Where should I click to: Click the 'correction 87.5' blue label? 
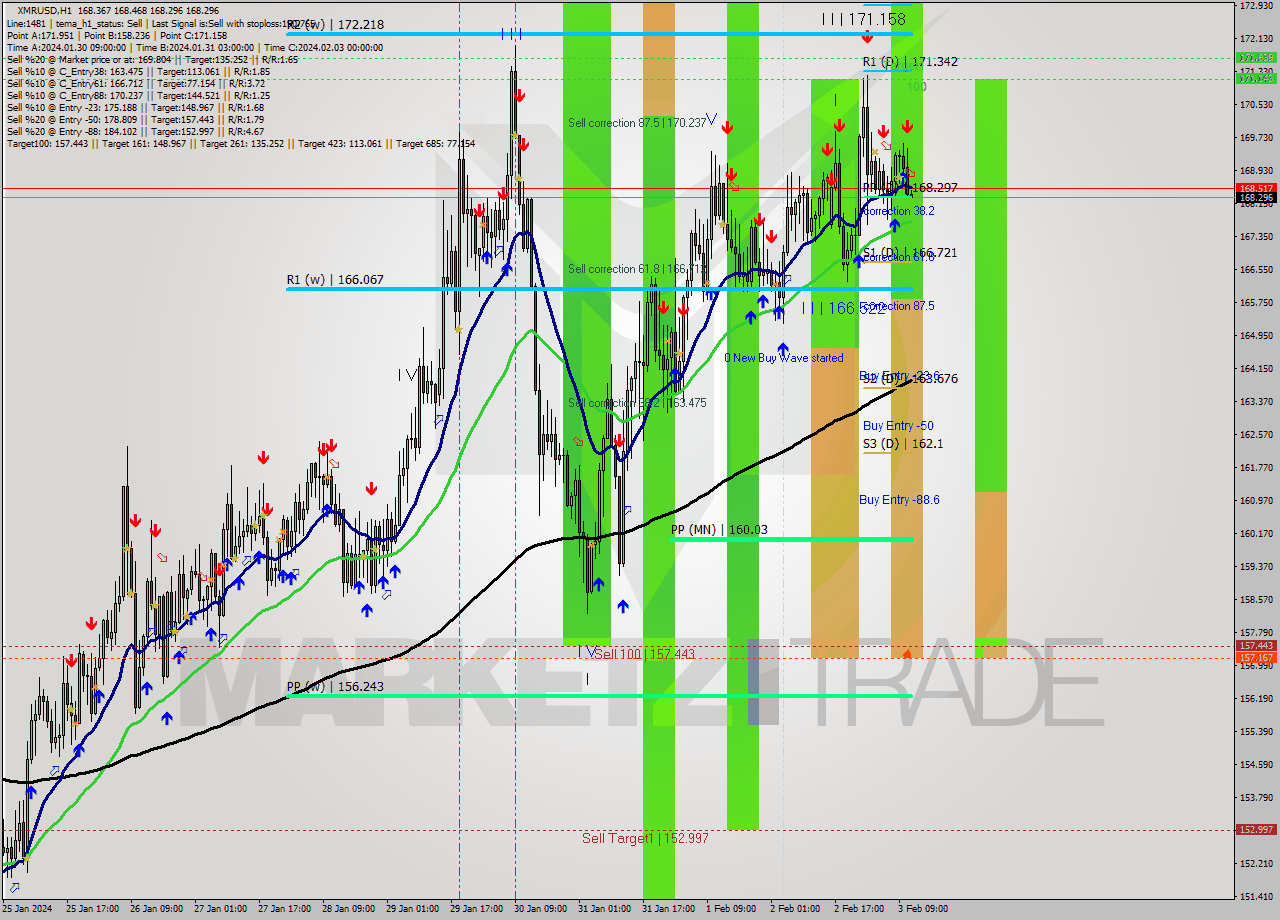(x=898, y=306)
